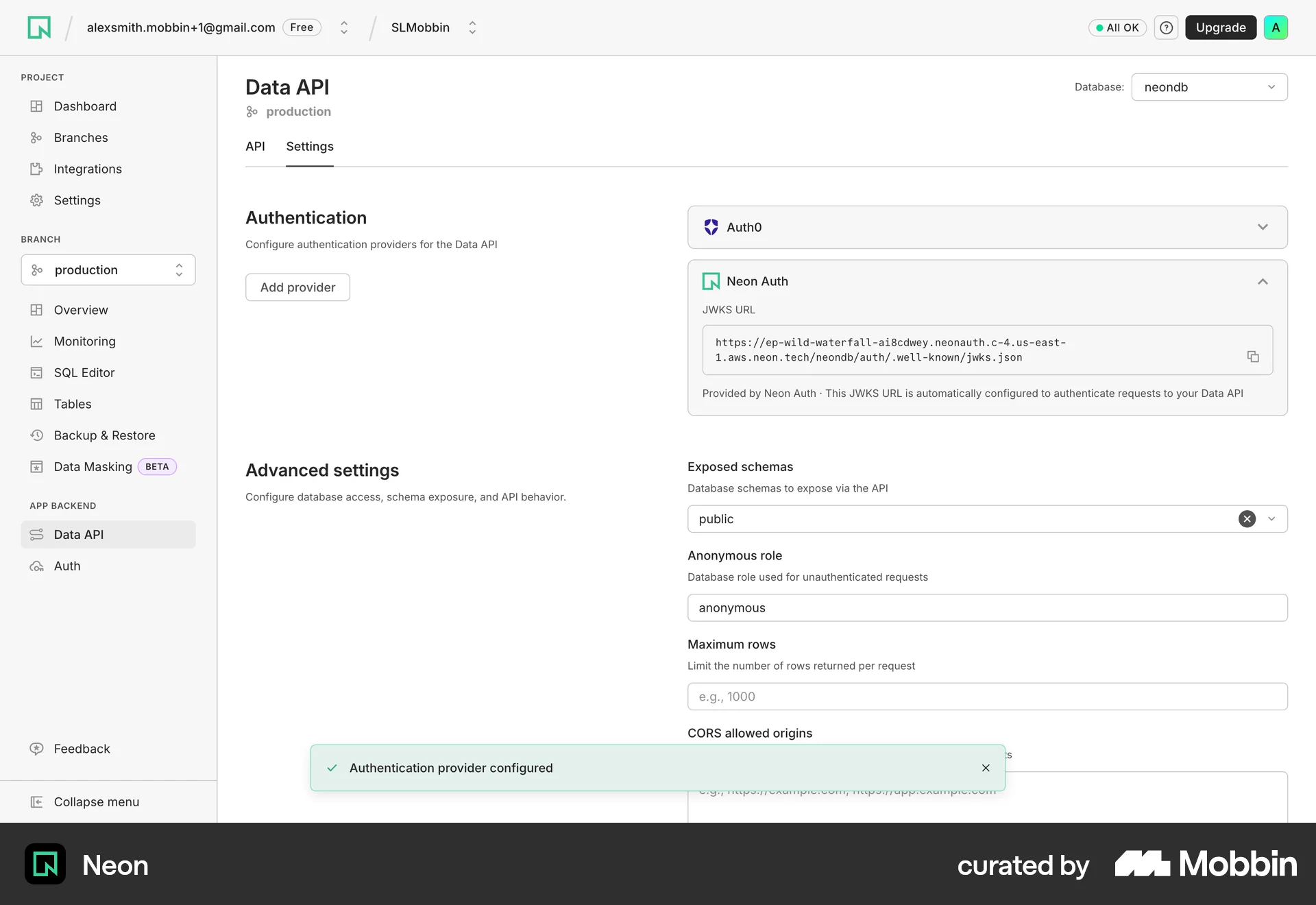The height and width of the screenshot is (905, 1316).
Task: Open the SQL Editor page
Action: click(108, 373)
